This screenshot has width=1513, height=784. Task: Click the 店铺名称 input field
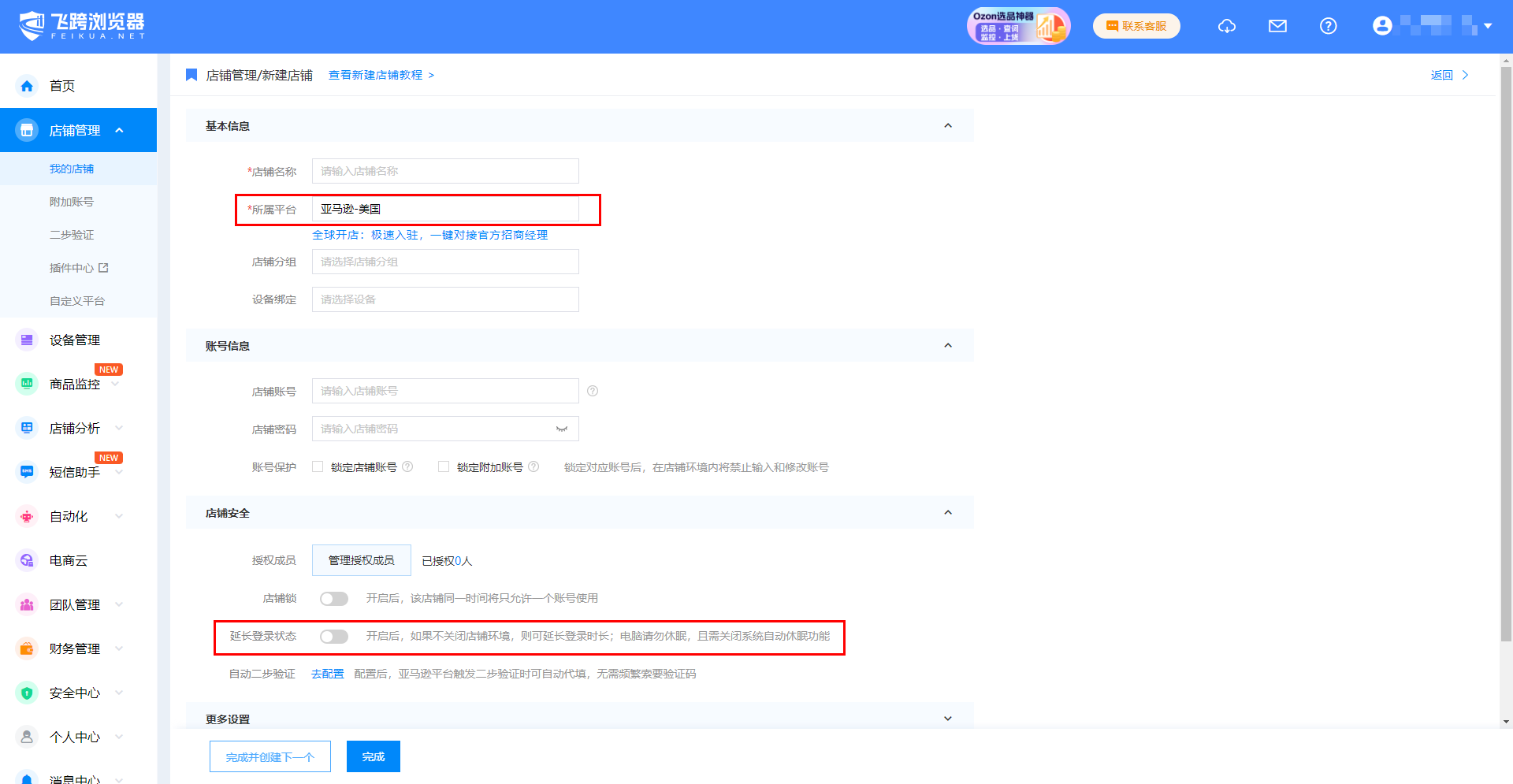(445, 171)
